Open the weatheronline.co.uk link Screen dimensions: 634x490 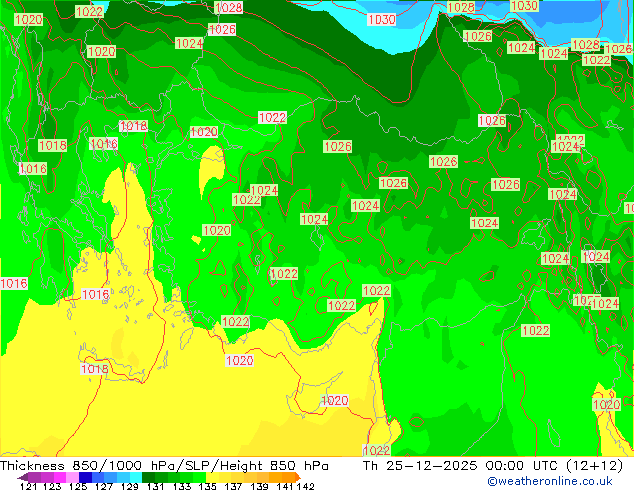coord(550,481)
